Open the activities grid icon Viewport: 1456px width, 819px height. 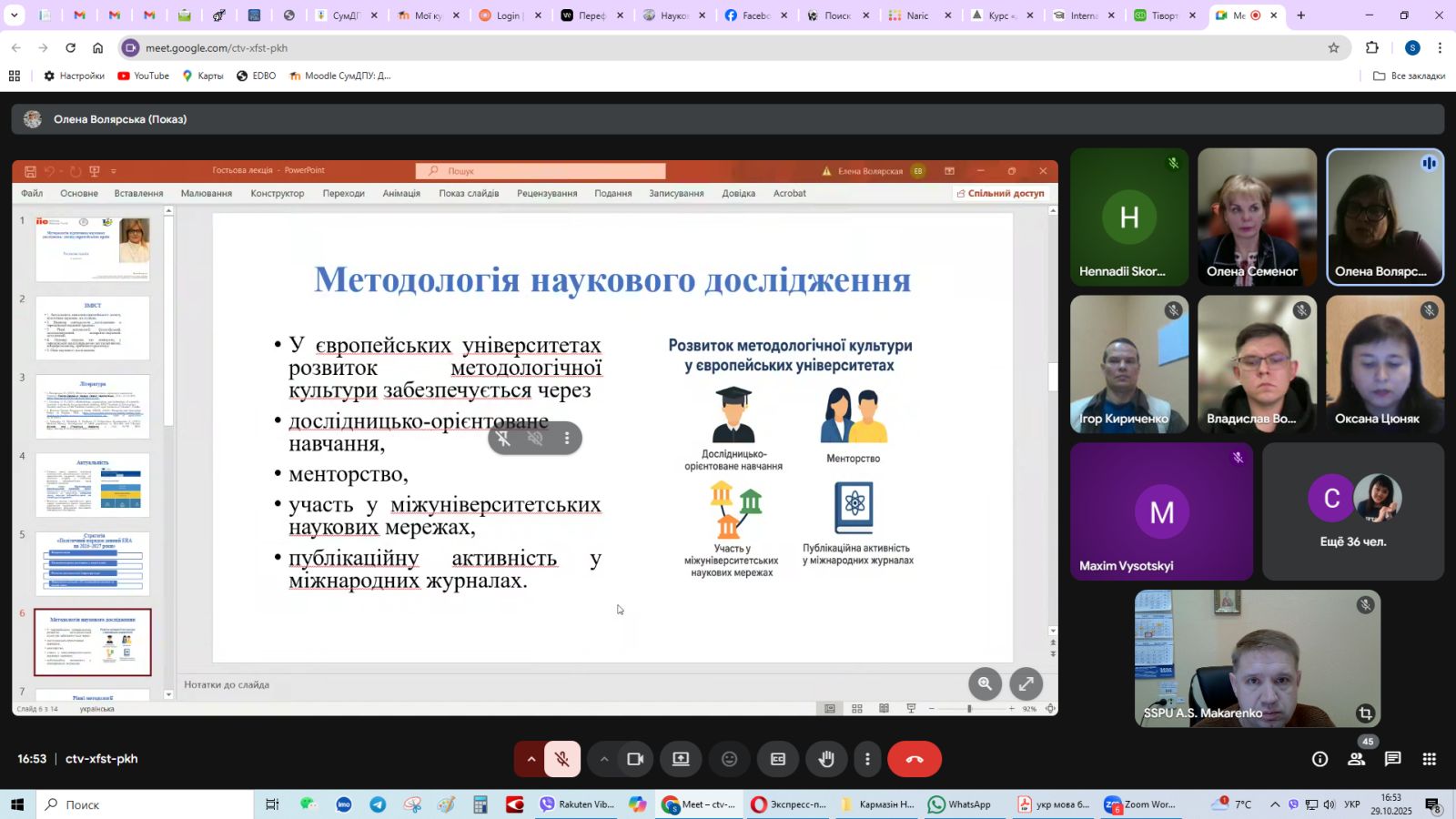point(1430,759)
